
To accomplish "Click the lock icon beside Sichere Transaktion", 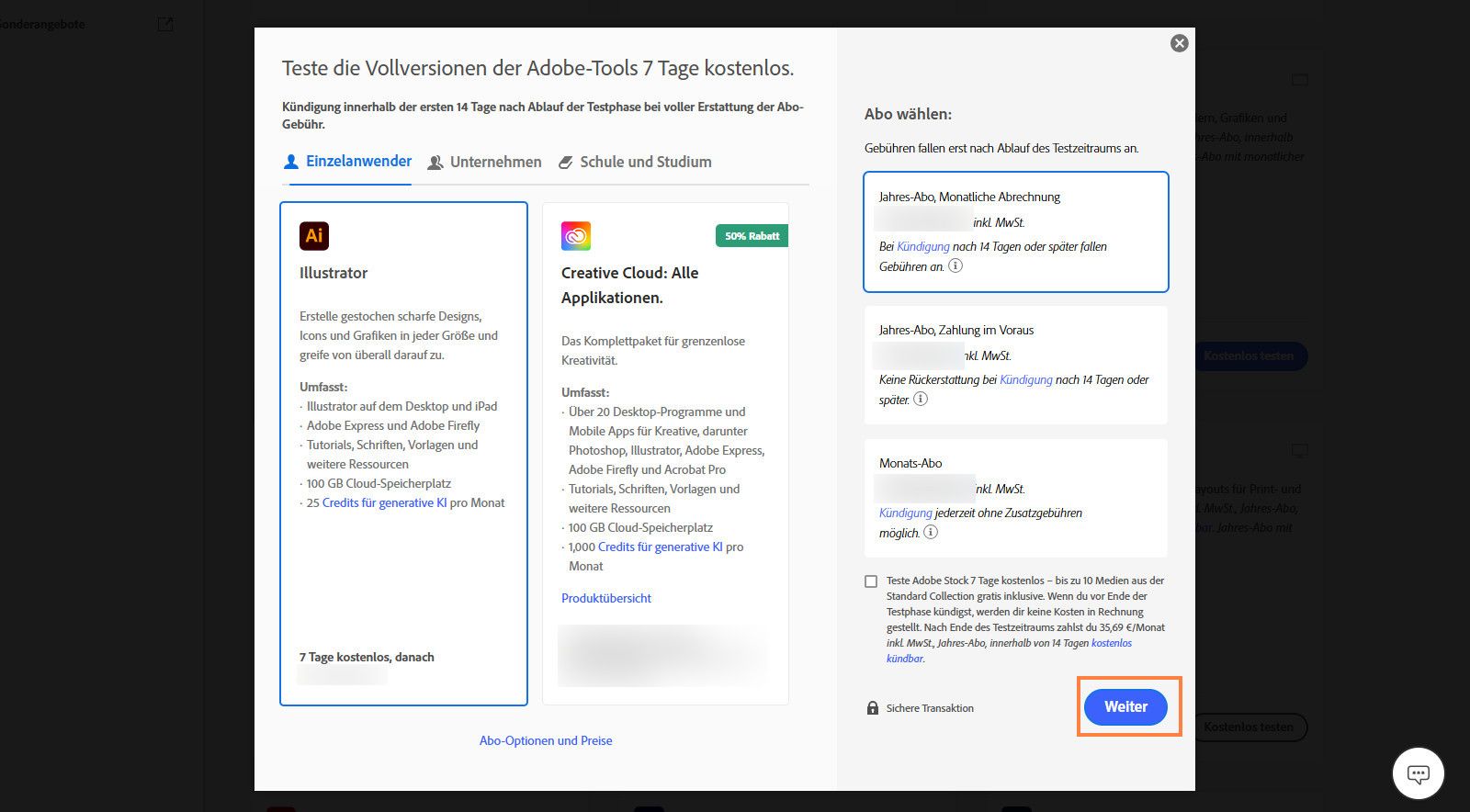I will pyautogui.click(x=873, y=708).
